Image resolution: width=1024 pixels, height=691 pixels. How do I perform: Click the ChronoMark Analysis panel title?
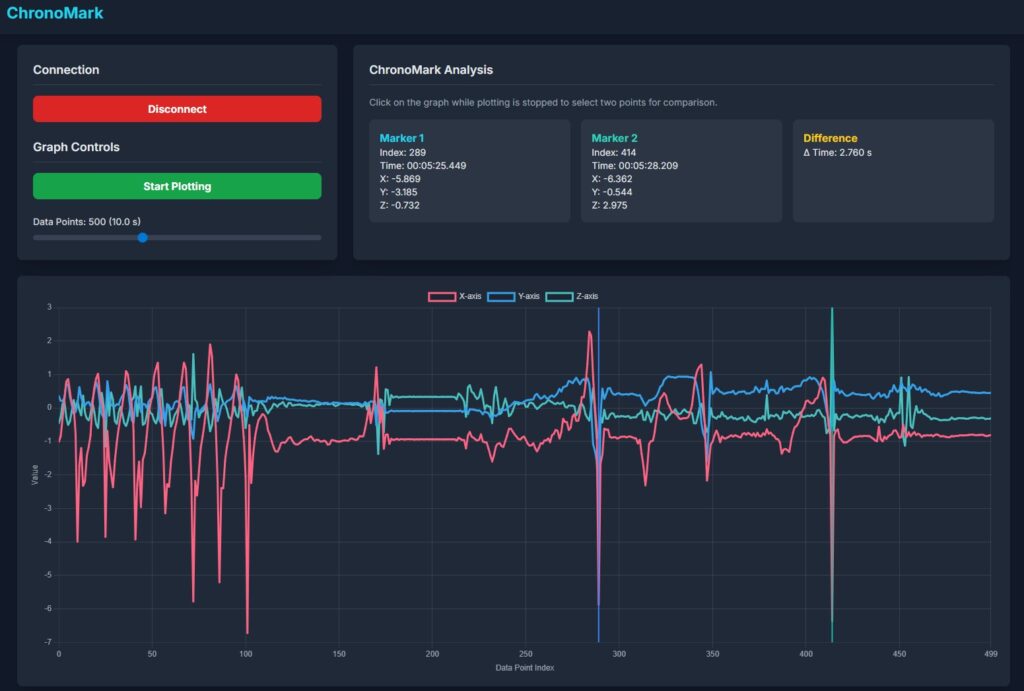point(431,70)
